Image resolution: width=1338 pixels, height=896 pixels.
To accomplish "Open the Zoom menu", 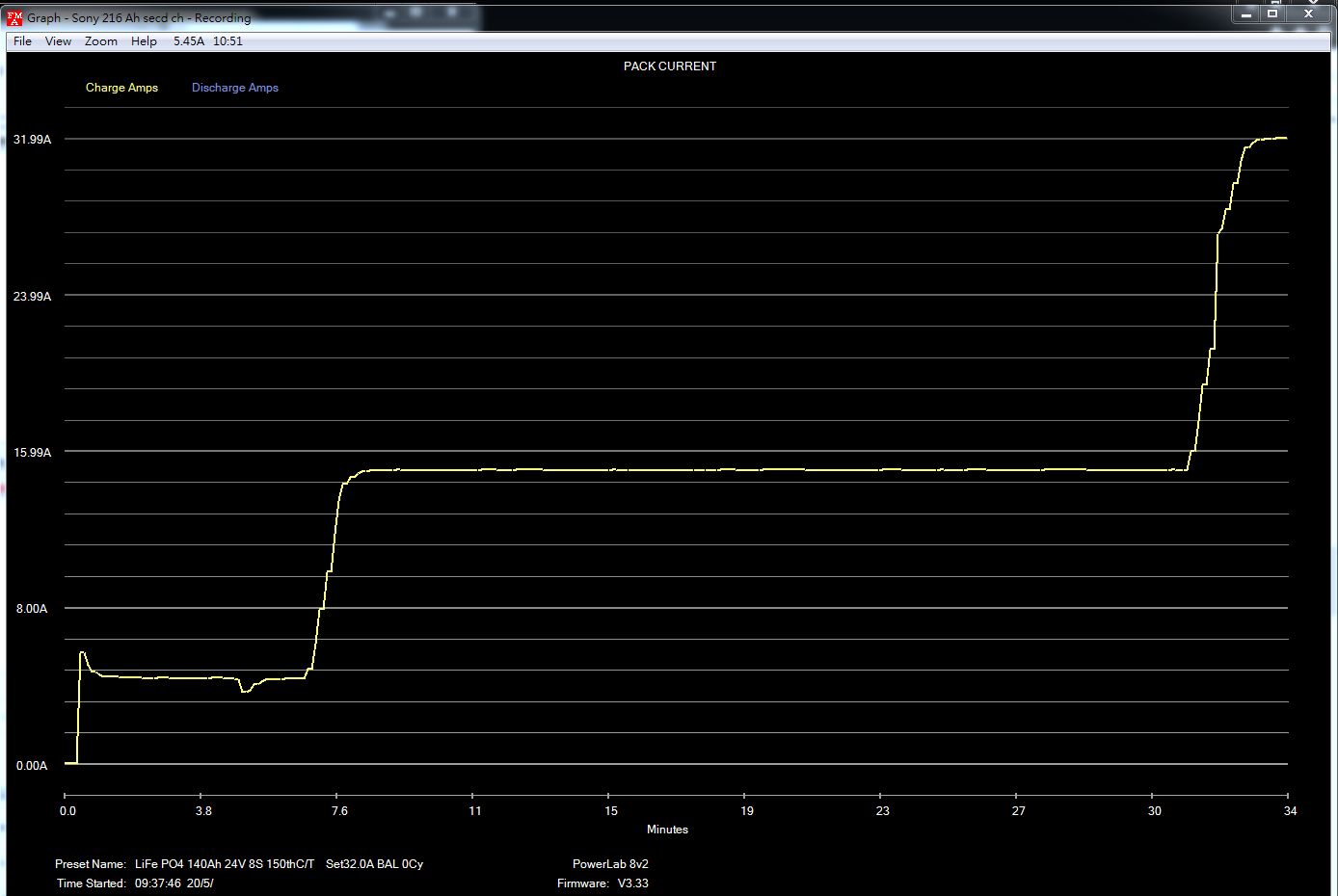I will (x=100, y=41).
